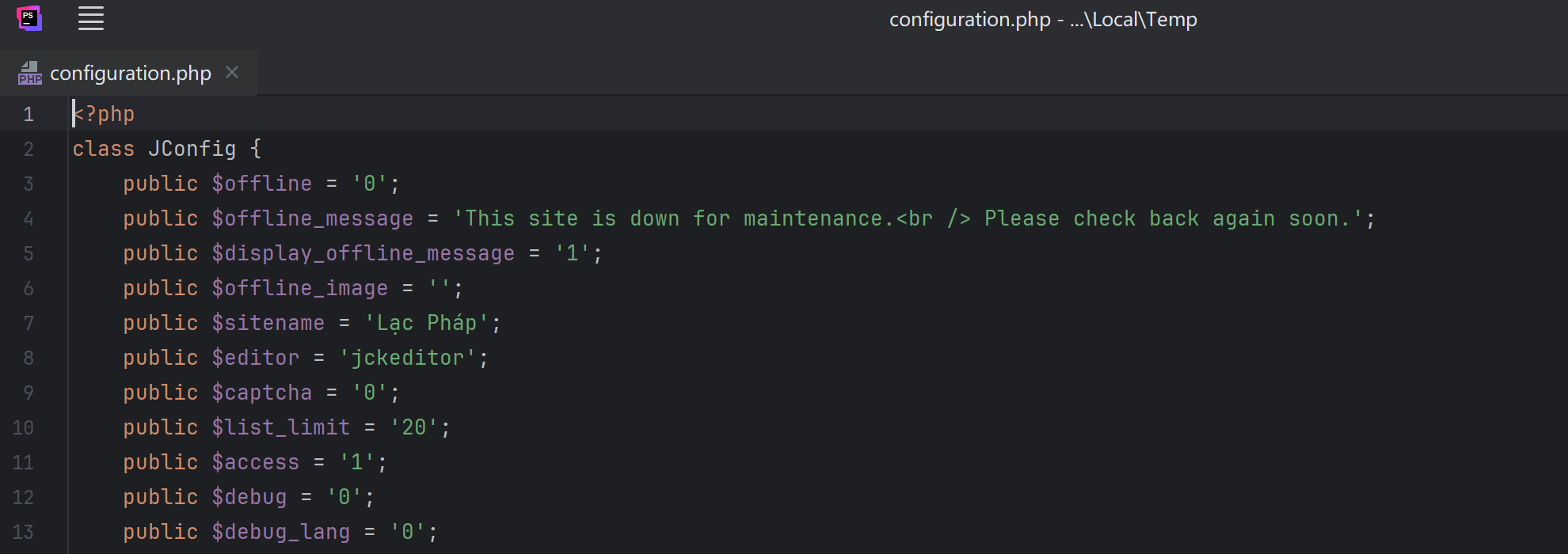Click the $debug_lang variable
Image resolution: width=1568 pixels, height=554 pixels.
point(280,532)
